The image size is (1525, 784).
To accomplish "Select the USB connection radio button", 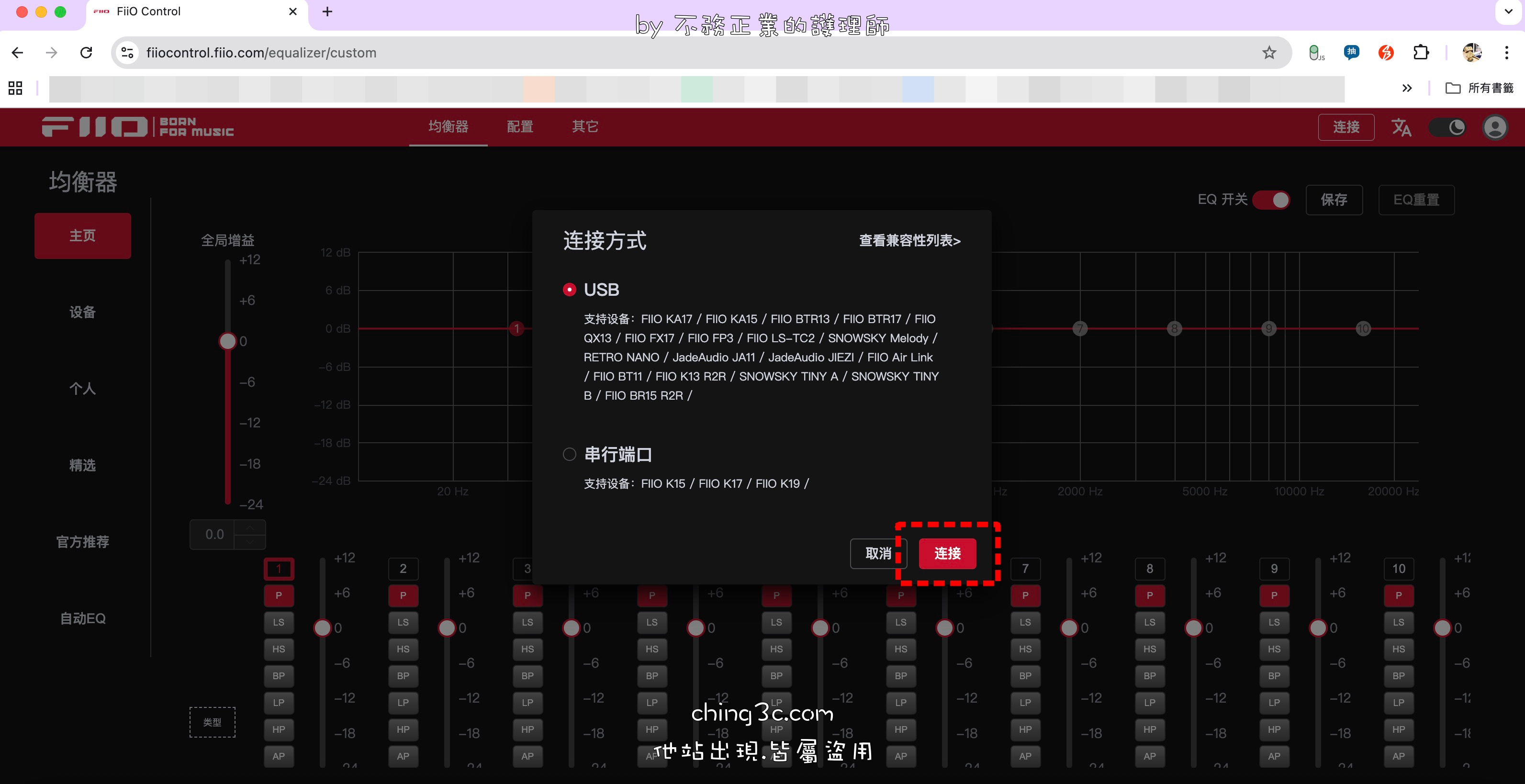I will click(x=569, y=290).
